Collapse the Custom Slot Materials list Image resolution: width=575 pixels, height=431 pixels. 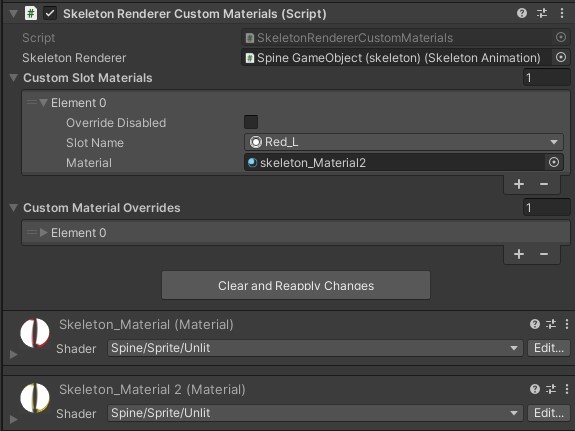(x=14, y=78)
